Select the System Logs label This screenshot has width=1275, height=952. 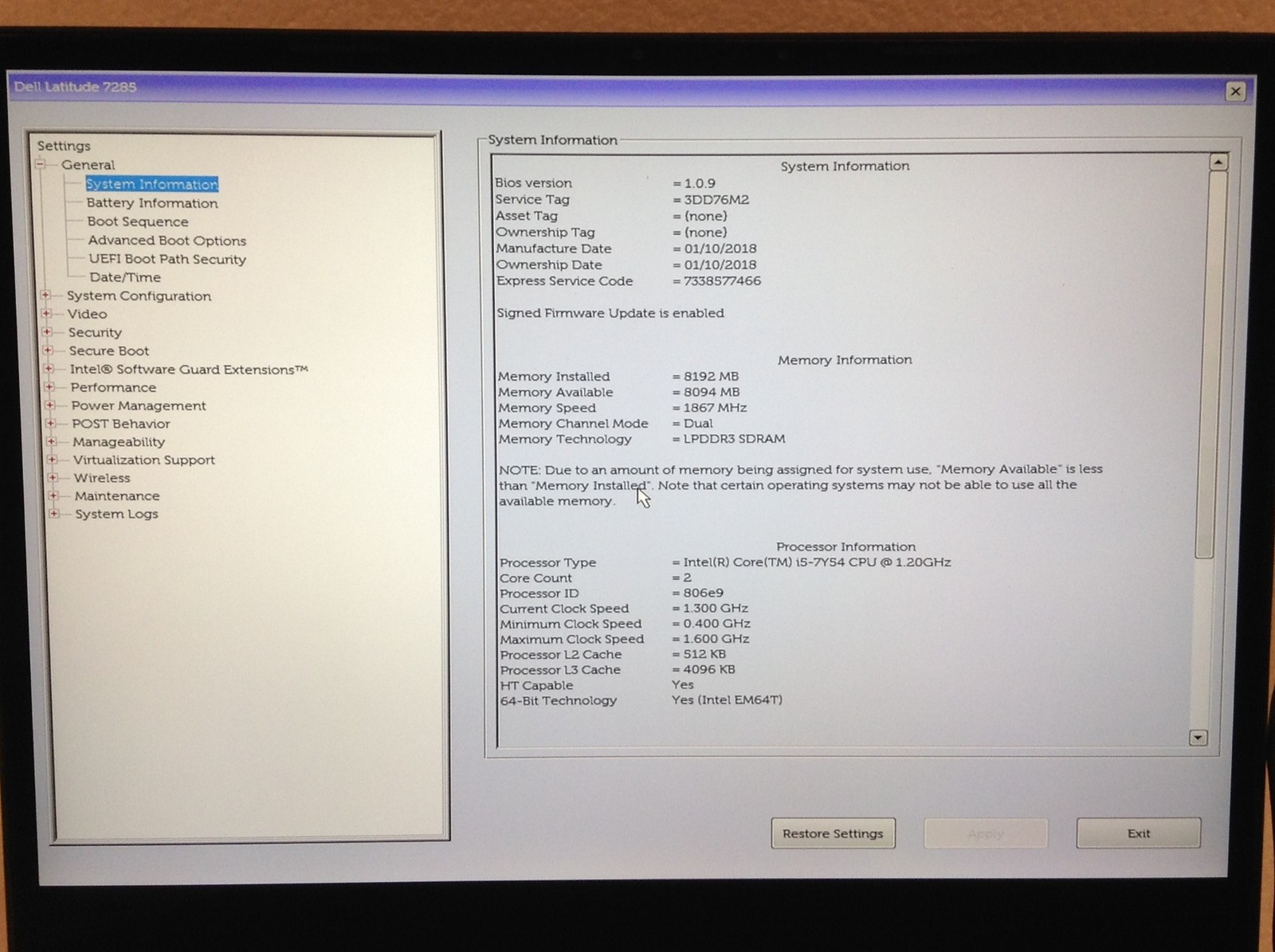117,514
